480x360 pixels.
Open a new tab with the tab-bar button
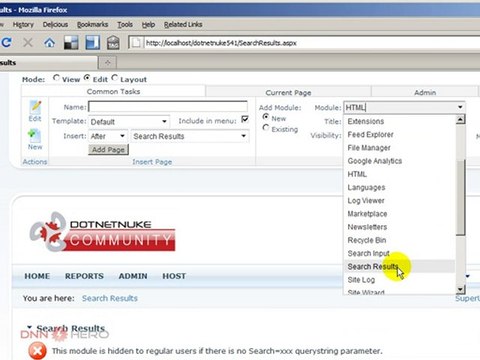[x=107, y=62]
